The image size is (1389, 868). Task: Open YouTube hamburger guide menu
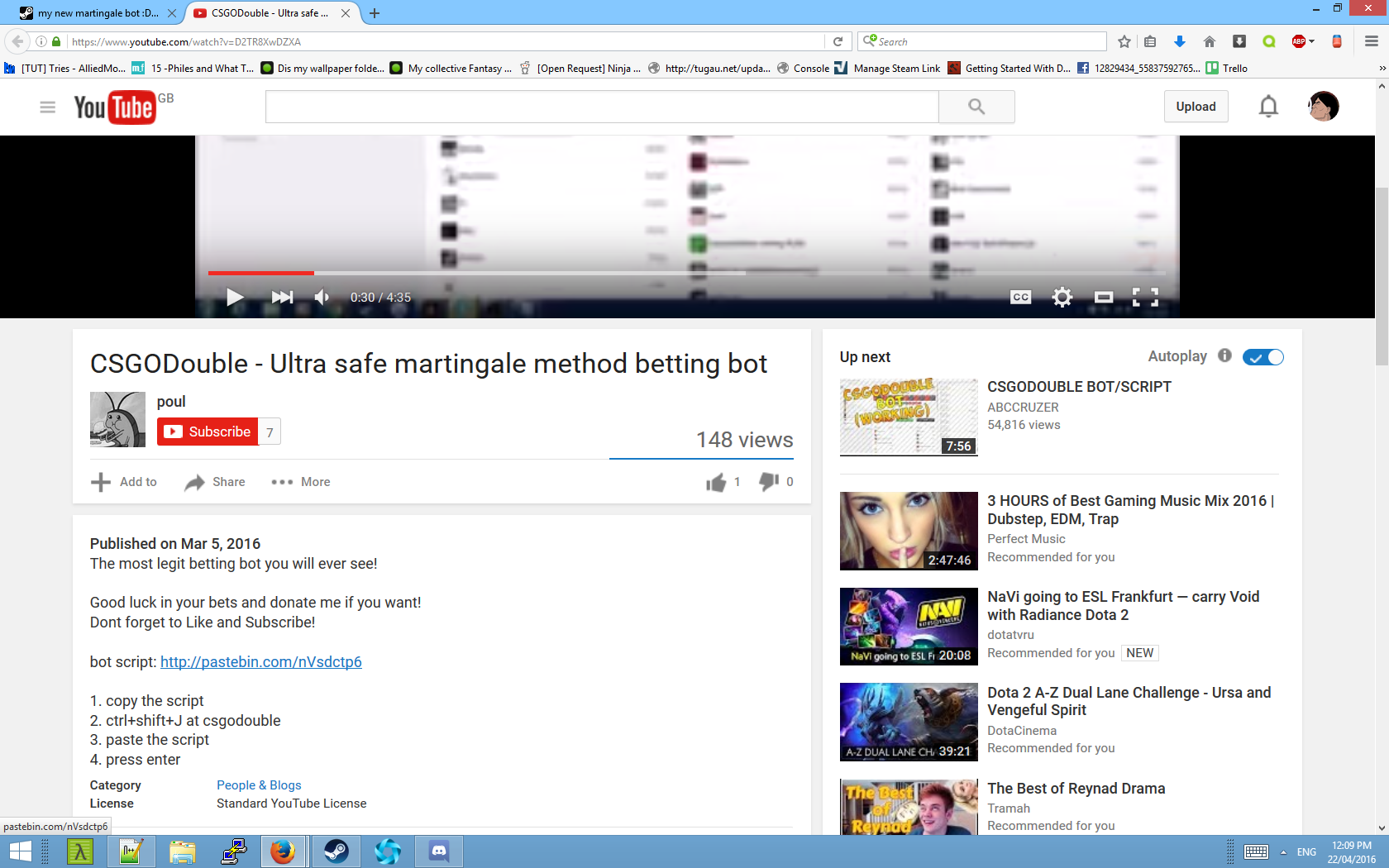coord(47,107)
